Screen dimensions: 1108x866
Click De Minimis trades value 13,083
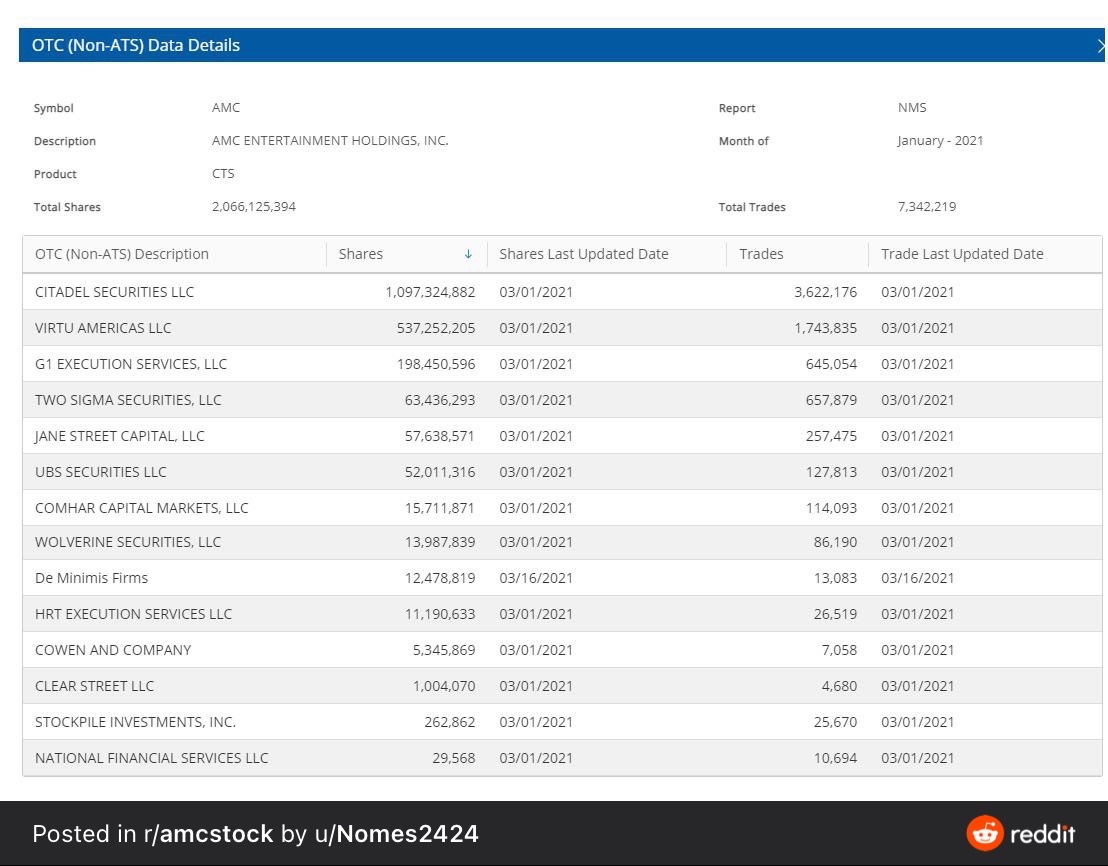click(835, 578)
